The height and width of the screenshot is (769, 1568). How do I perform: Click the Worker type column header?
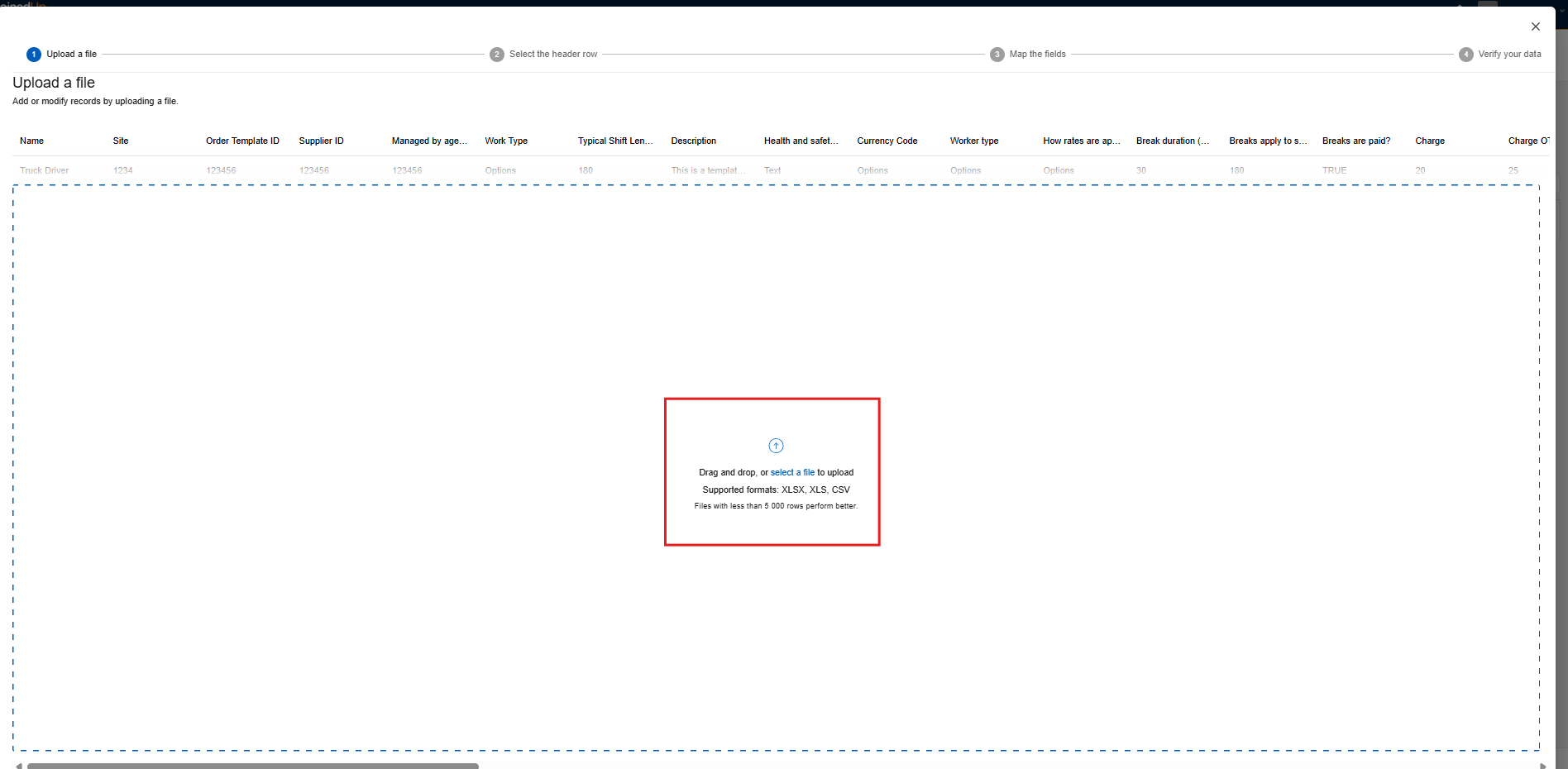pos(974,141)
